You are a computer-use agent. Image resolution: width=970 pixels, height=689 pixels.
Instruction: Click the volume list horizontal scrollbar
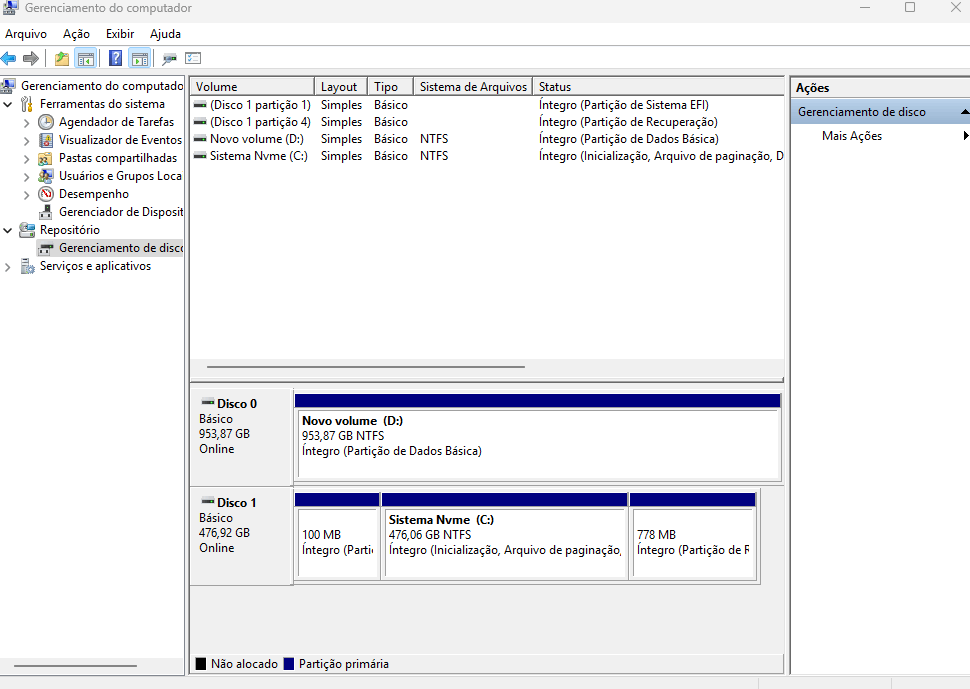(366, 367)
